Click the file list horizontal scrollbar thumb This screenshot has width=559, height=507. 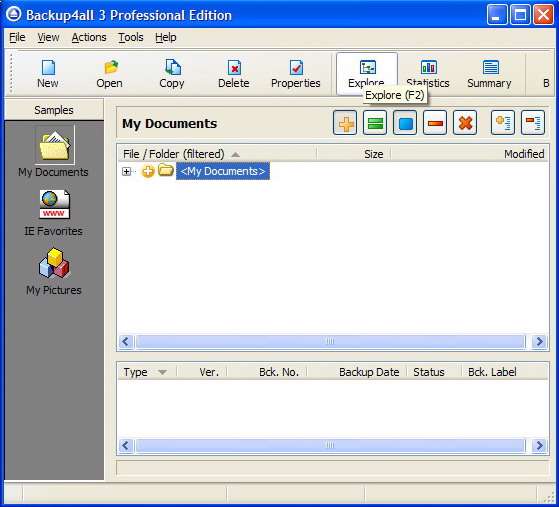(330, 342)
